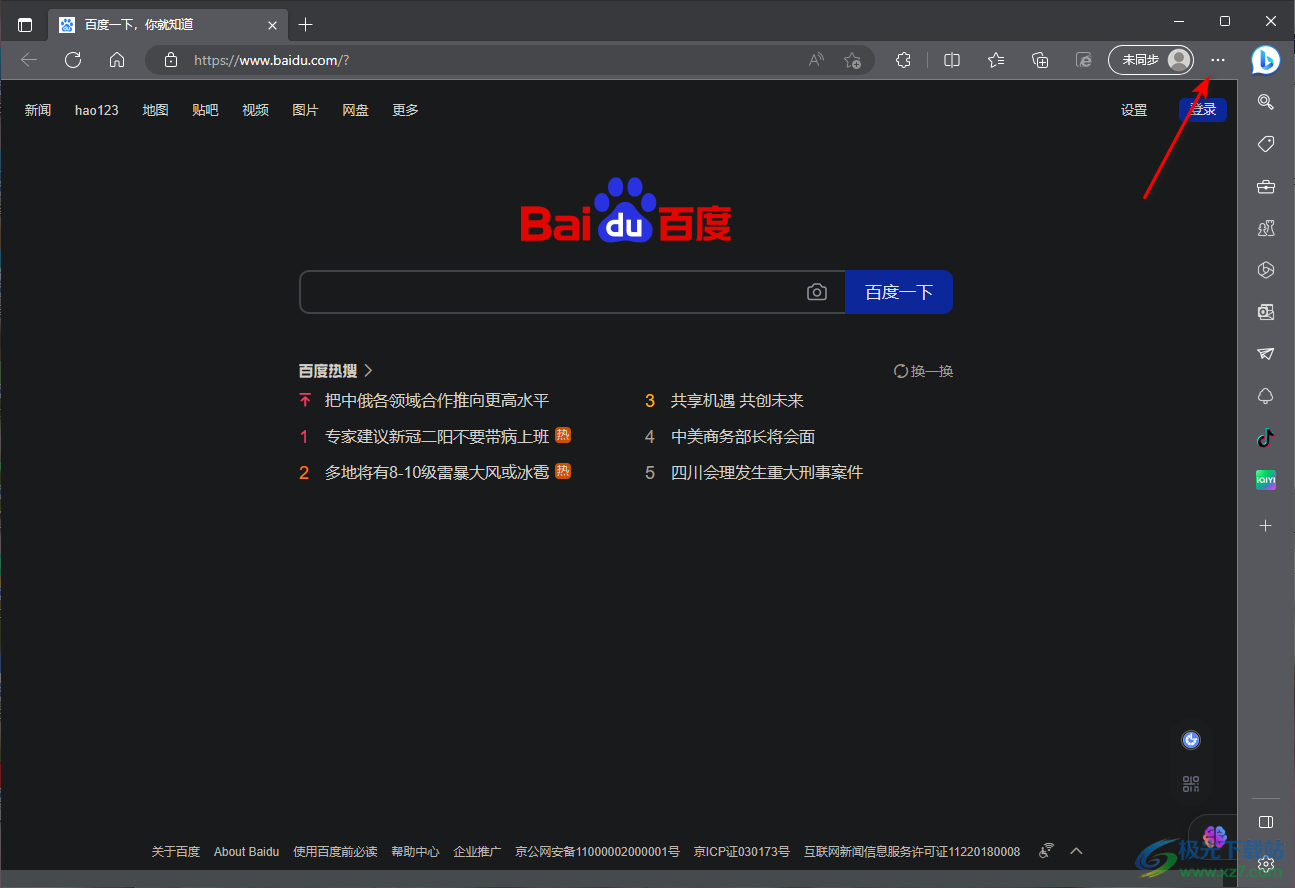
Task: Switch to Internet Explorer mode icon
Action: pyautogui.click(x=1084, y=60)
